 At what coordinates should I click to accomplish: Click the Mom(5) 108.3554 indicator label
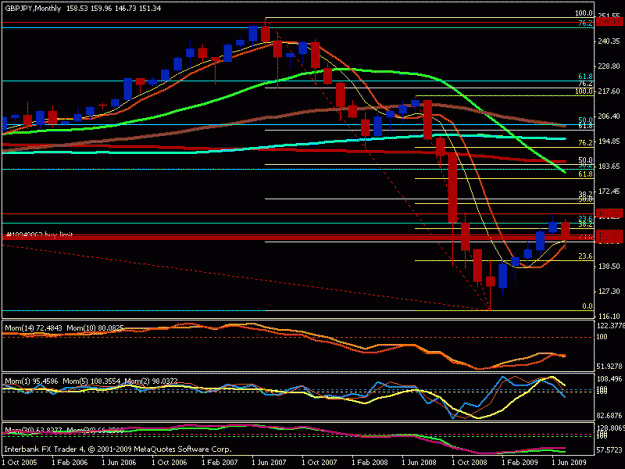92,381
